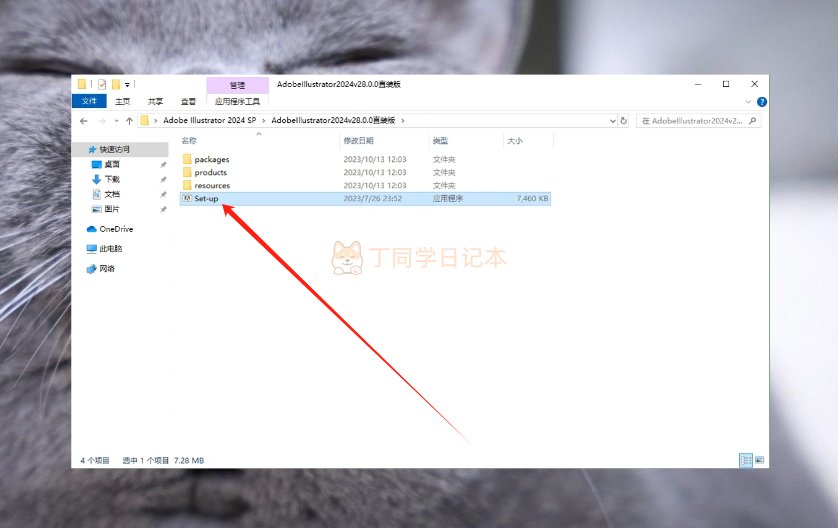Viewport: 838px width, 528px height.
Task: Click the Set-up date 2023/7/26 23:52
Action: tap(373, 198)
